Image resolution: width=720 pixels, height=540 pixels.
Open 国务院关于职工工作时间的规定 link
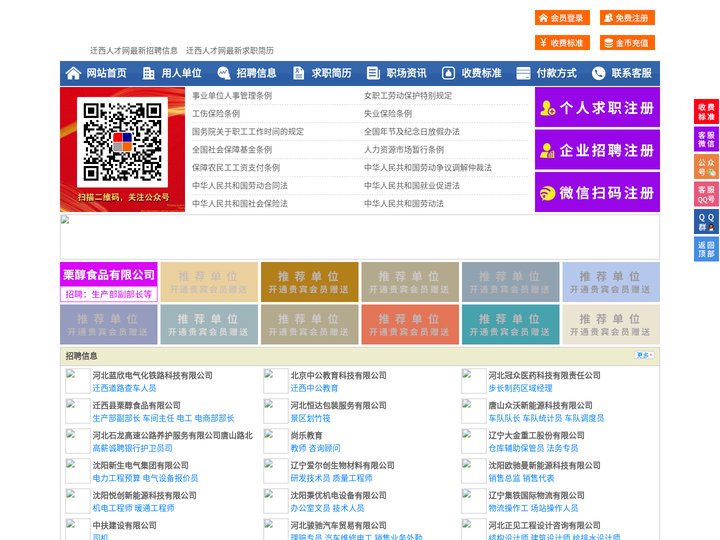click(x=248, y=131)
